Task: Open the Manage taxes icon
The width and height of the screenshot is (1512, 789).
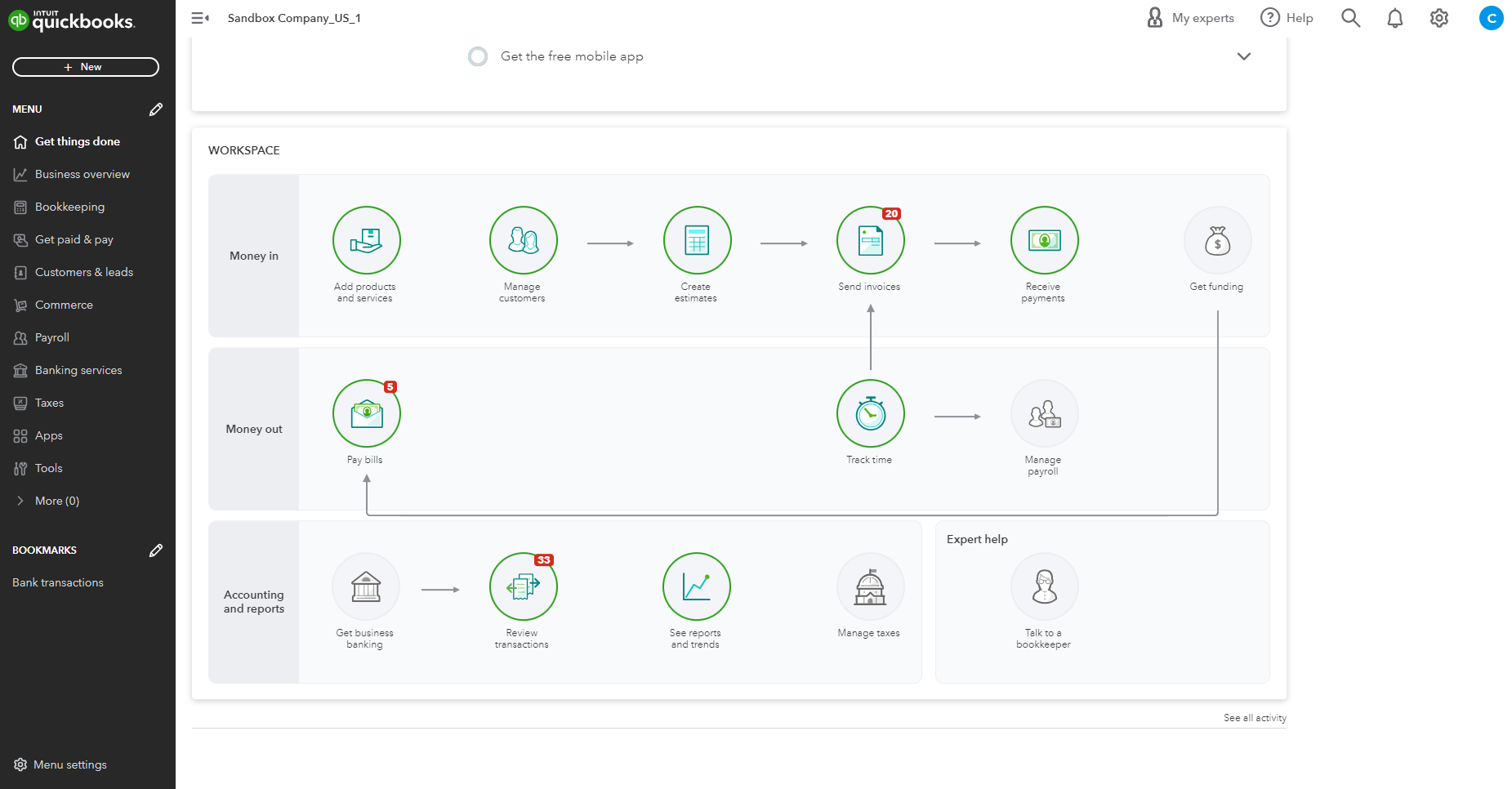Action: tap(869, 586)
